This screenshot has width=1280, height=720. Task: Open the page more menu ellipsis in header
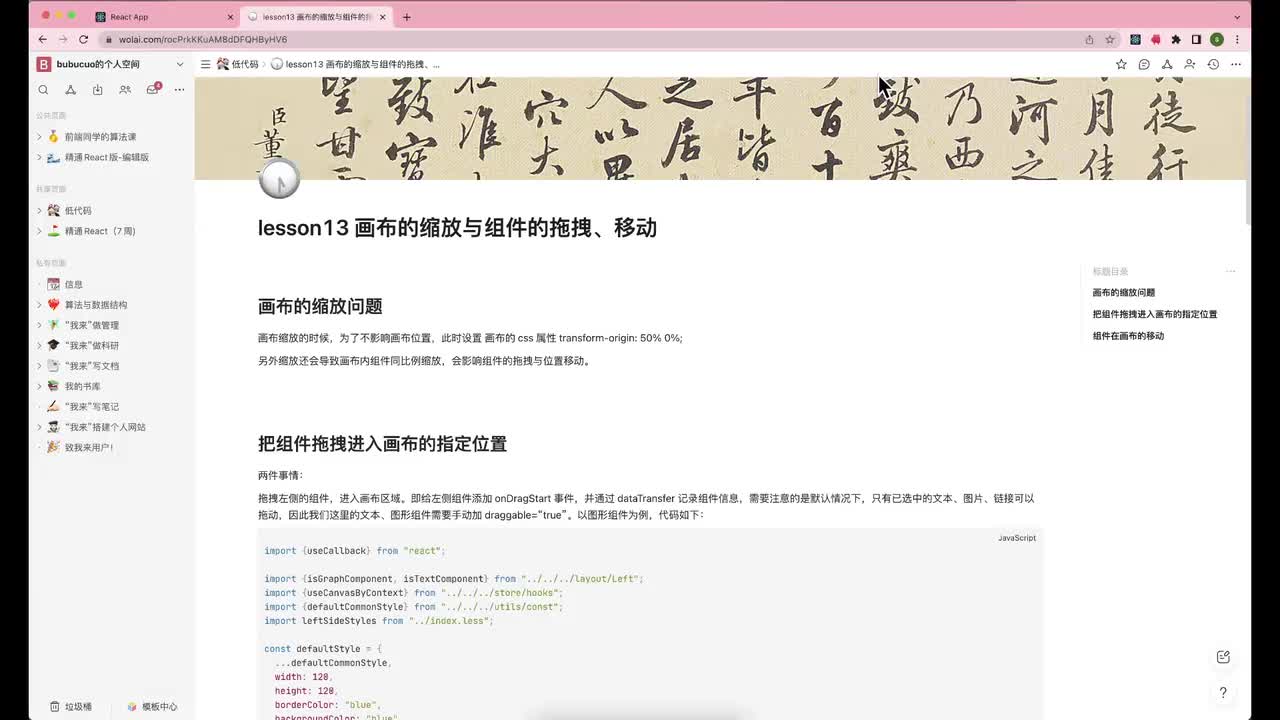click(1236, 64)
